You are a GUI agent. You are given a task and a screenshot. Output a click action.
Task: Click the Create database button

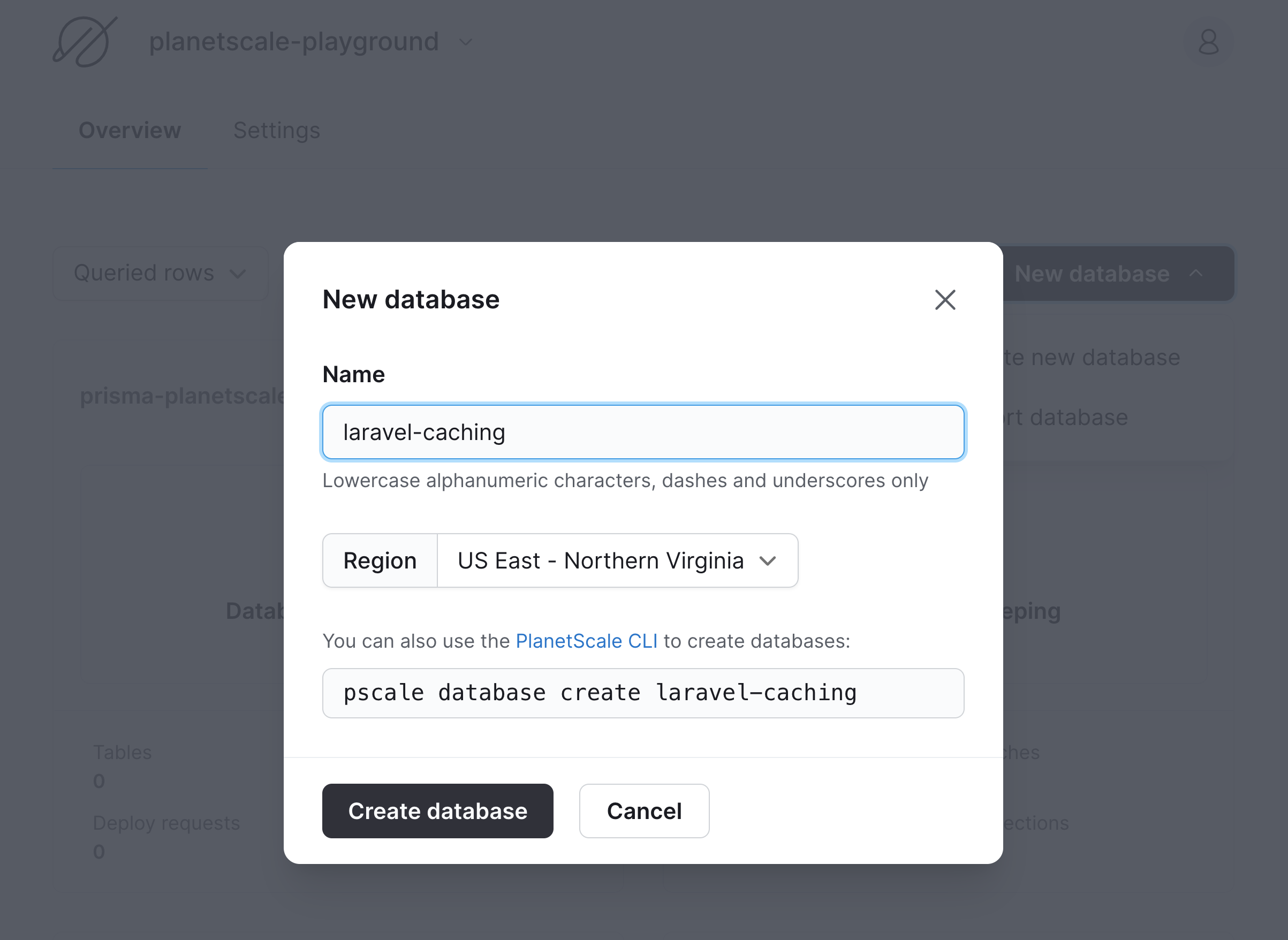click(x=437, y=811)
